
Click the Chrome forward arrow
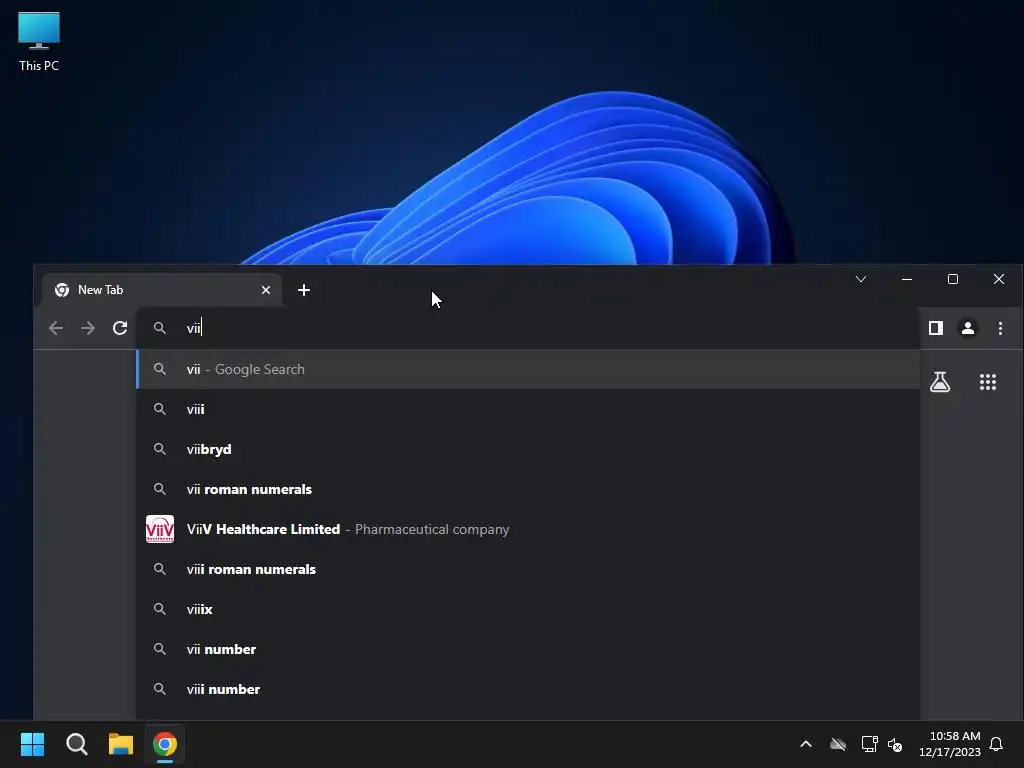88,328
